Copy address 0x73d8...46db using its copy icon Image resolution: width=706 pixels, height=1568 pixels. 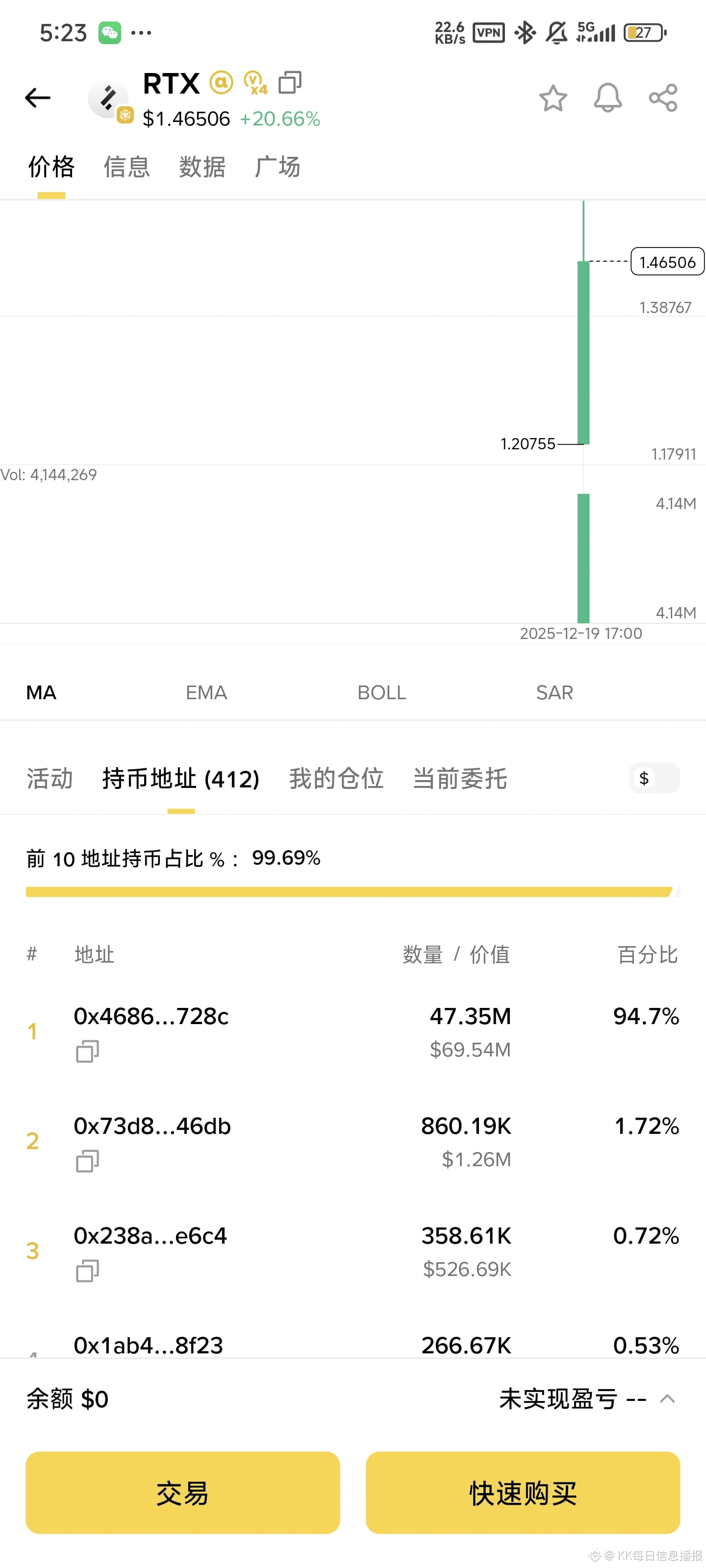(x=87, y=1161)
